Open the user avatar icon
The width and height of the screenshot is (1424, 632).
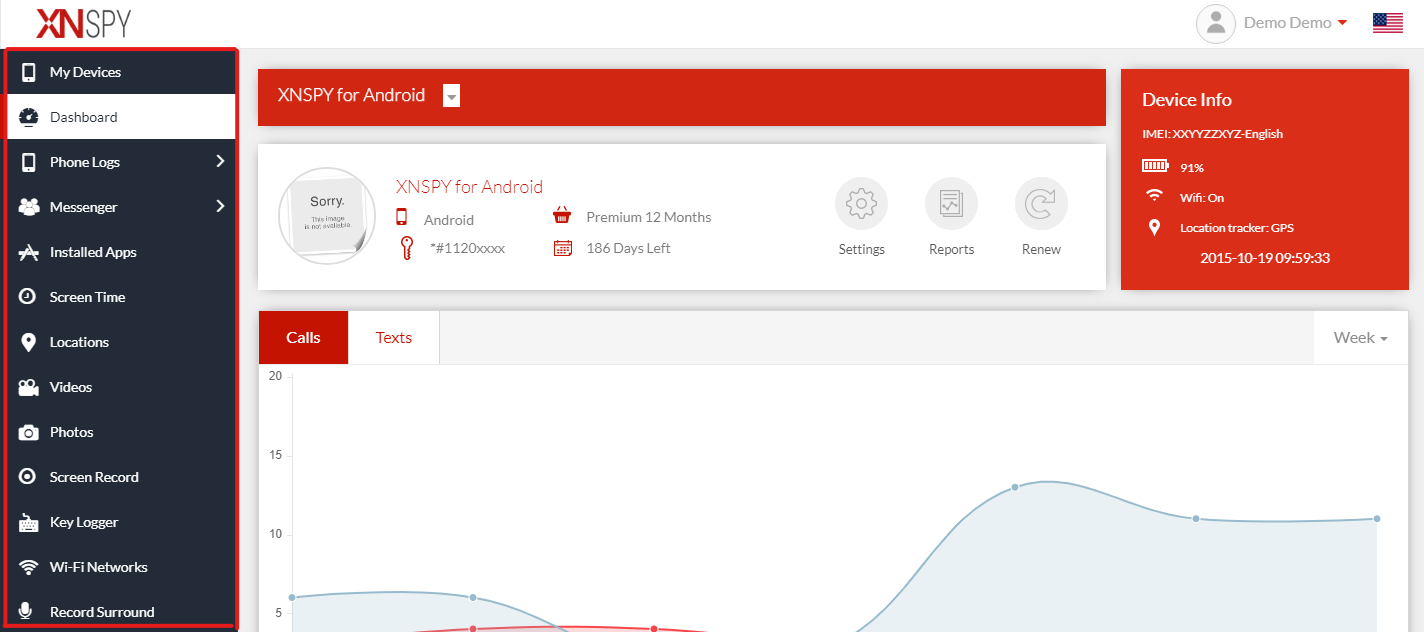click(1216, 23)
